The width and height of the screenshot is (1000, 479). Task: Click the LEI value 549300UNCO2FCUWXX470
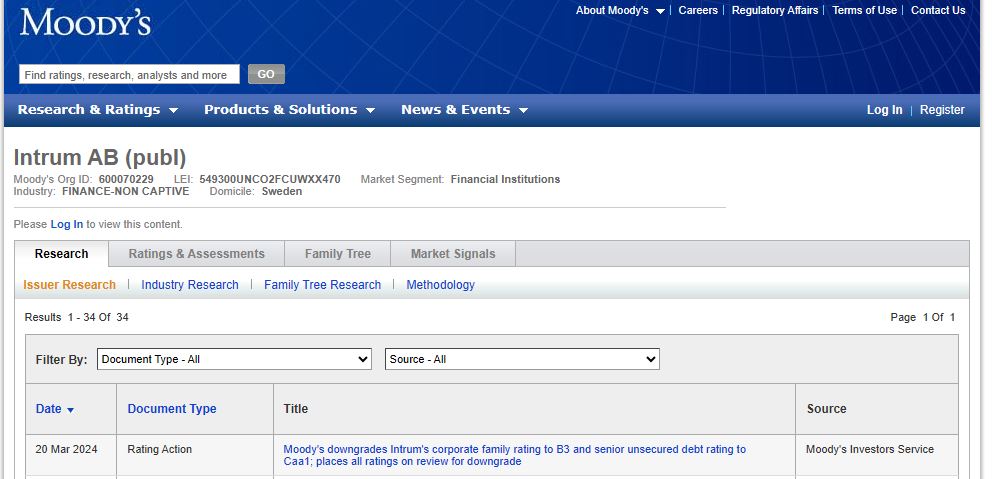270,179
